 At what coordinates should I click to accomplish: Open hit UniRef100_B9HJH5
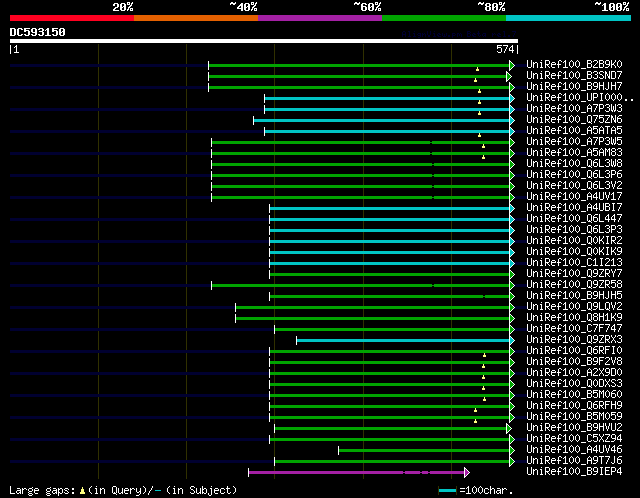(x=574, y=296)
